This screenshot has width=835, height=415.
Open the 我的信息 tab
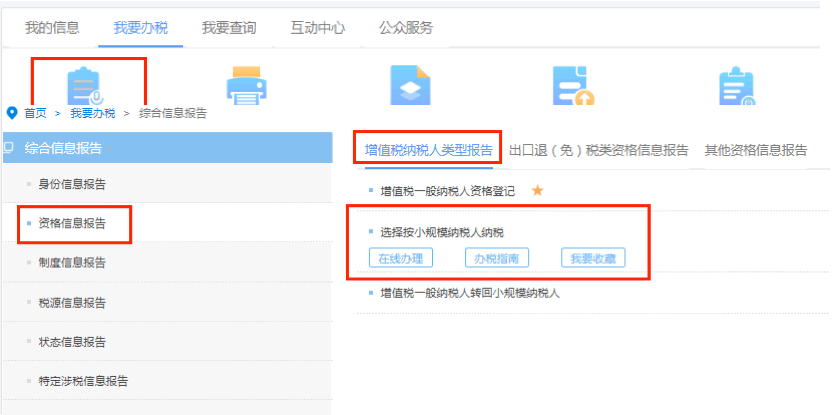[x=52, y=28]
